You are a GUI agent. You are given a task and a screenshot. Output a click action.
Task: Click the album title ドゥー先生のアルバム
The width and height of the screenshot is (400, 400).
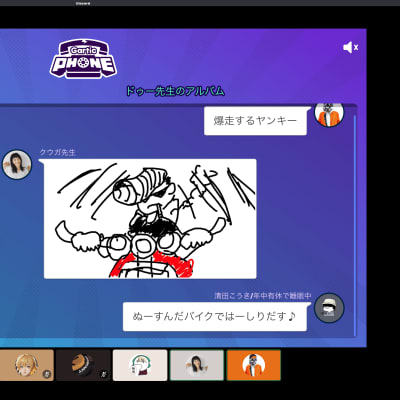[x=175, y=91]
